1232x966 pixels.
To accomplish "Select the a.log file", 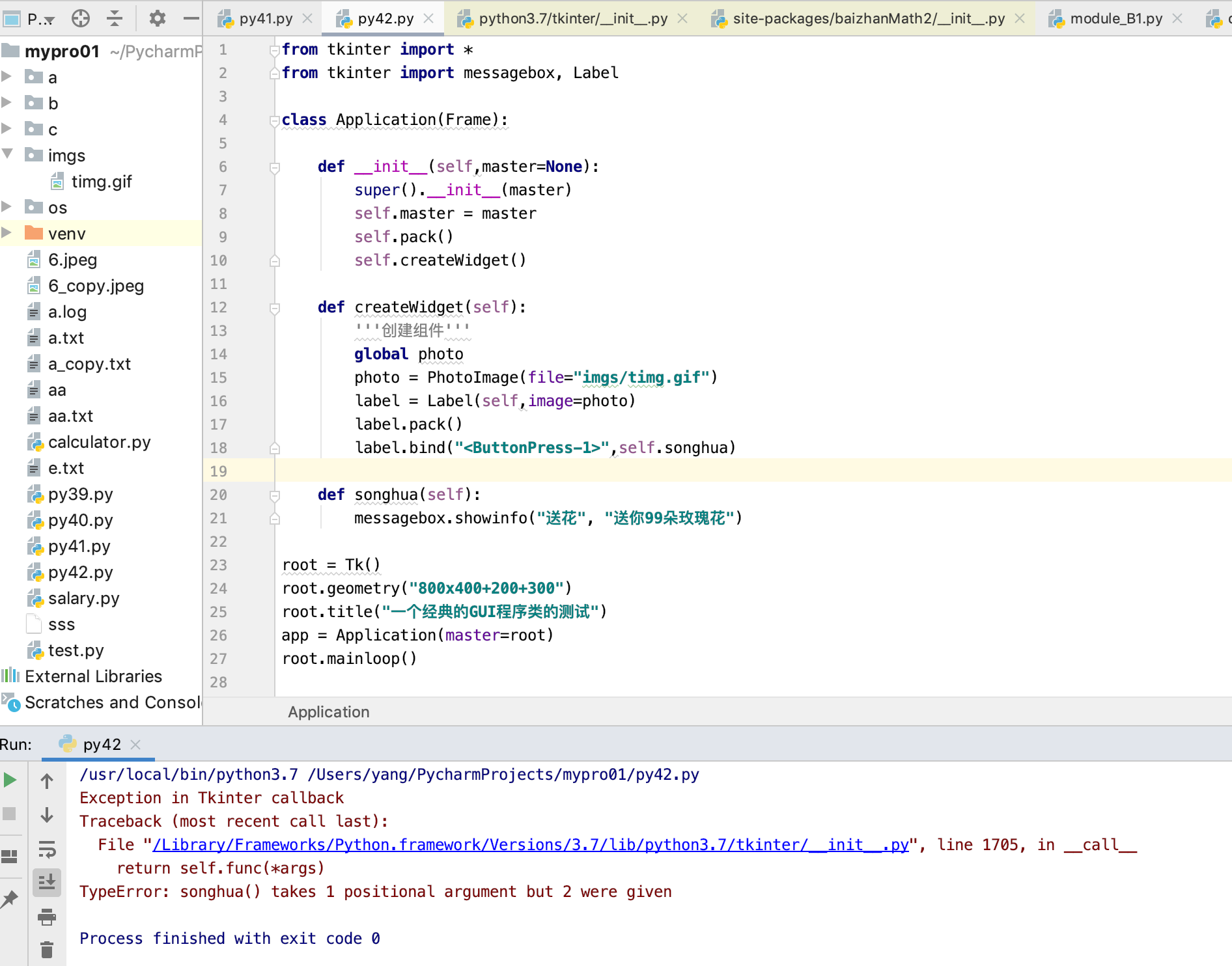I will (67, 312).
